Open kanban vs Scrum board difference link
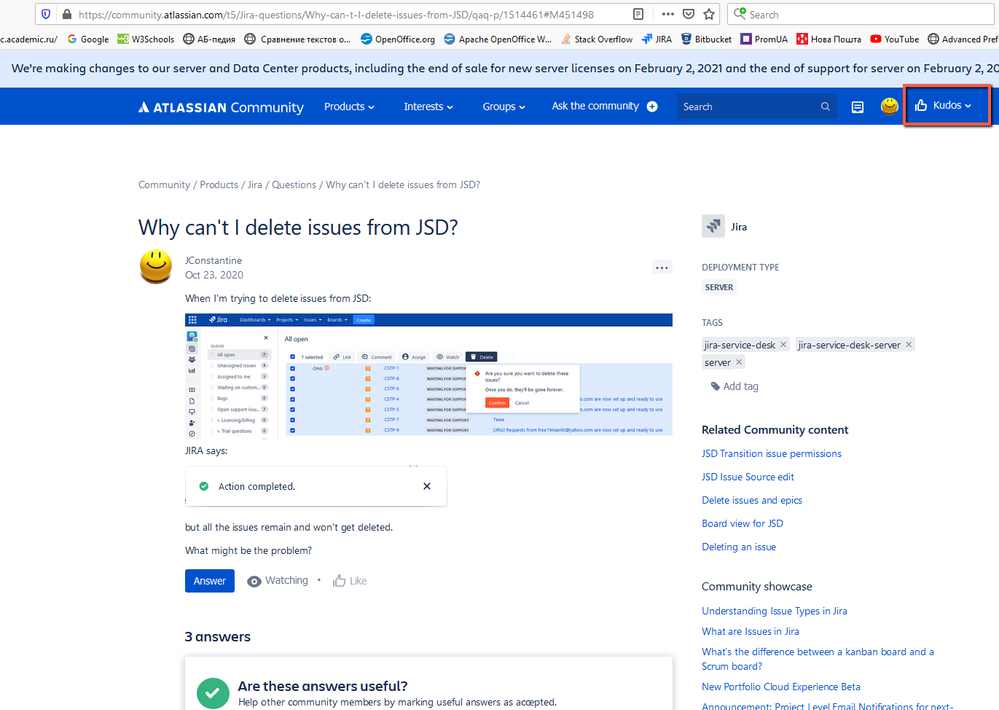The height and width of the screenshot is (710, 999). pos(818,659)
